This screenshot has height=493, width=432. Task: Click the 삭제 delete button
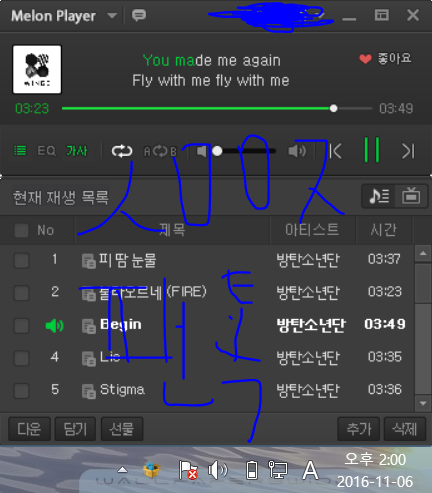tap(405, 429)
